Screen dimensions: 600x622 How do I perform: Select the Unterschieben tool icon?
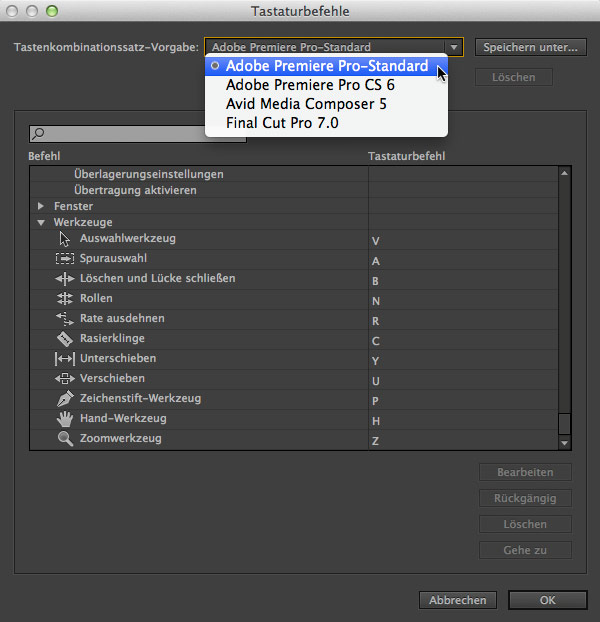pos(65,359)
